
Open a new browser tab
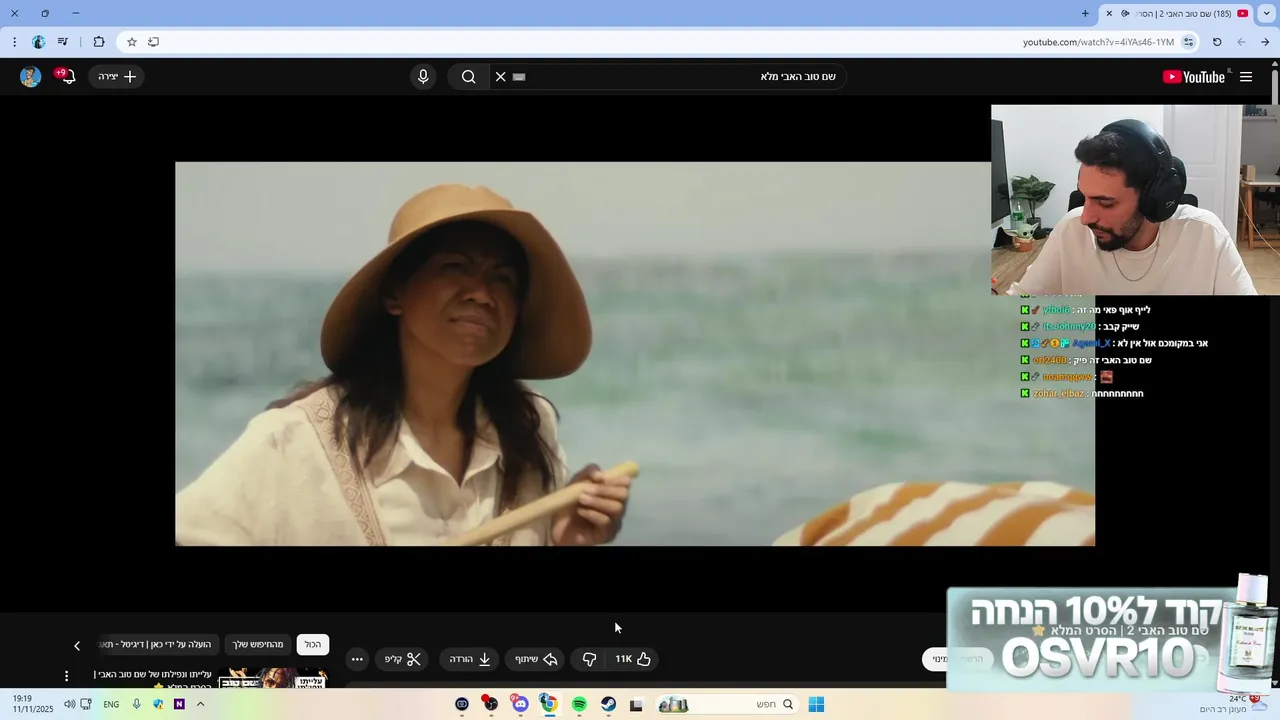click(1085, 14)
